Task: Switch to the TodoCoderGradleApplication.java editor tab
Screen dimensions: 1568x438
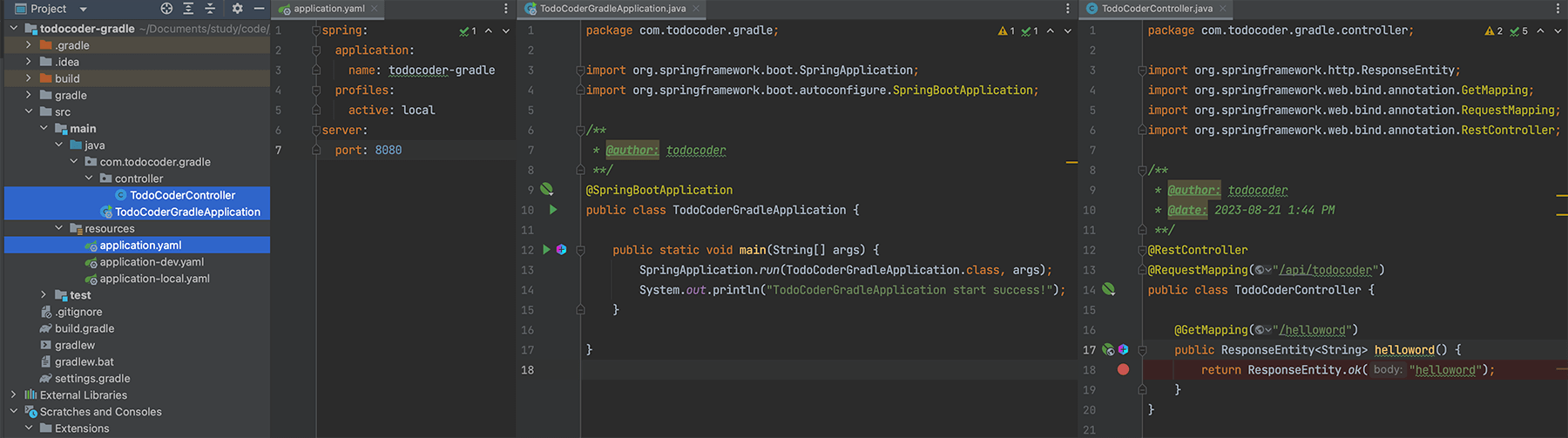Action: pyautogui.click(x=612, y=9)
